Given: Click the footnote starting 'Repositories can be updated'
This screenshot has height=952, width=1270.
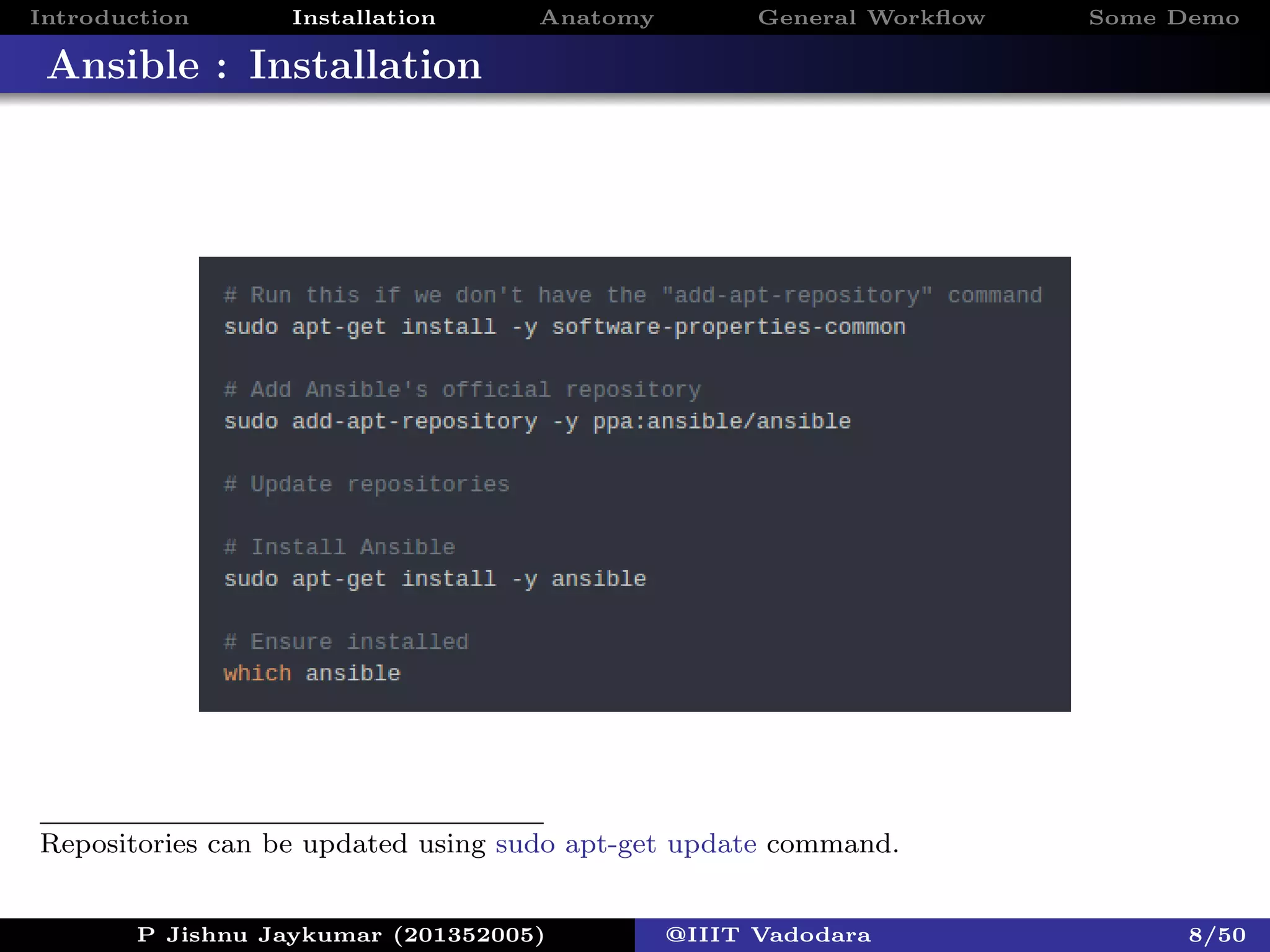Looking at the screenshot, I should coord(469,845).
